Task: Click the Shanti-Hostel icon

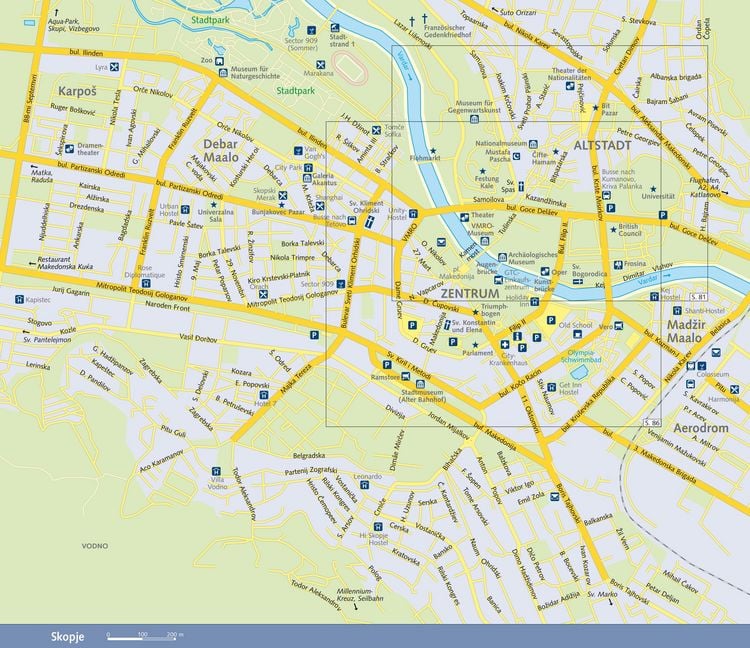Action: click(677, 310)
